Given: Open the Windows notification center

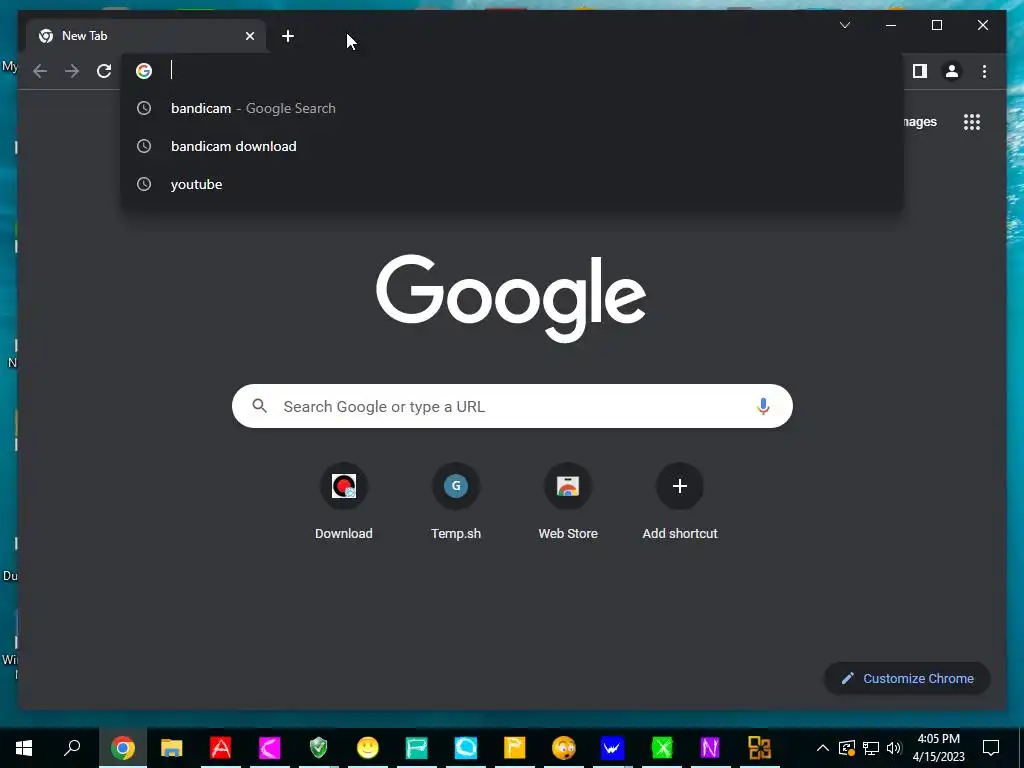Looking at the screenshot, I should click(x=991, y=748).
